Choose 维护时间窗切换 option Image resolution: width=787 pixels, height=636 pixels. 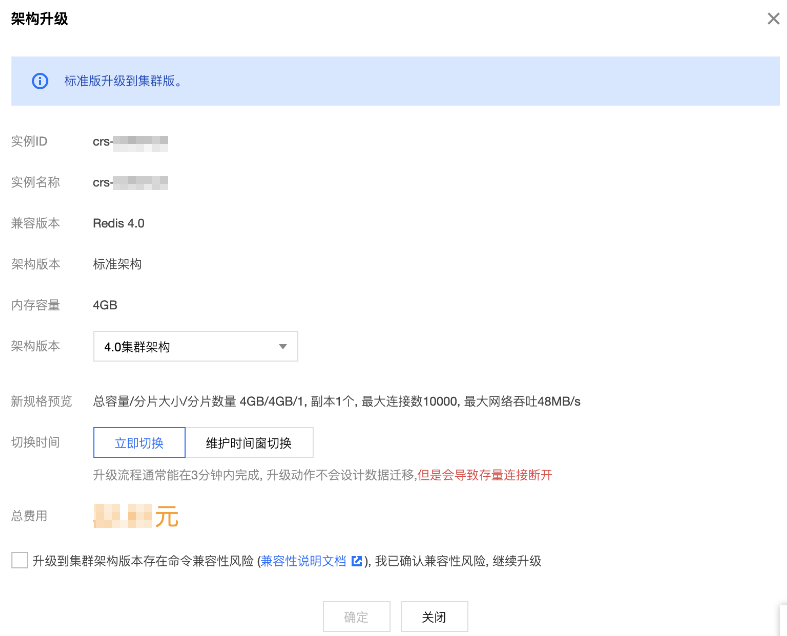[249, 443]
